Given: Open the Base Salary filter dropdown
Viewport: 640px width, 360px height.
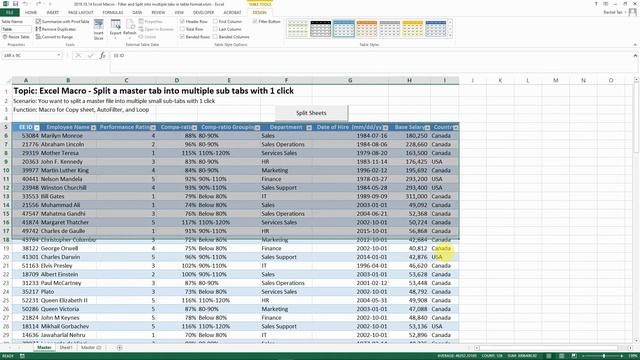Looking at the screenshot, I should [x=427, y=128].
